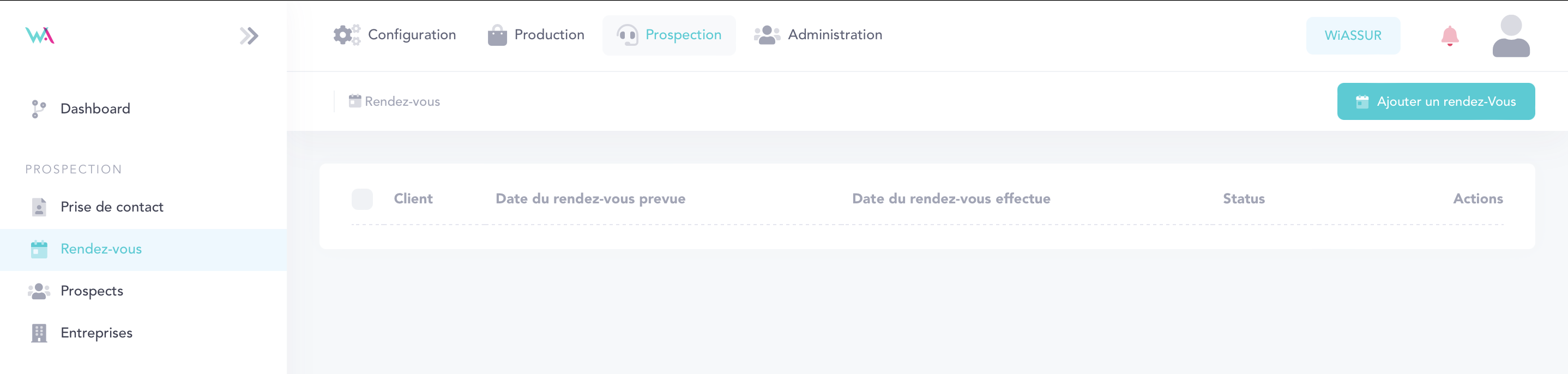Screen dimensions: 1568x374
Task: Open the Configuration menu
Action: point(412,35)
